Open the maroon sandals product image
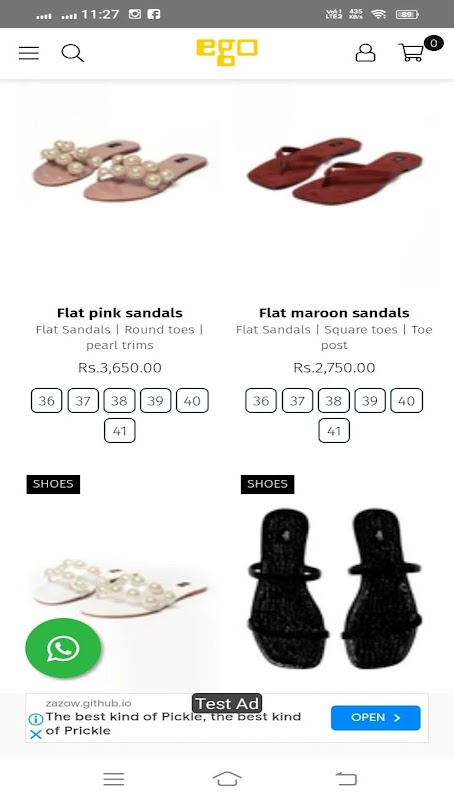 334,171
